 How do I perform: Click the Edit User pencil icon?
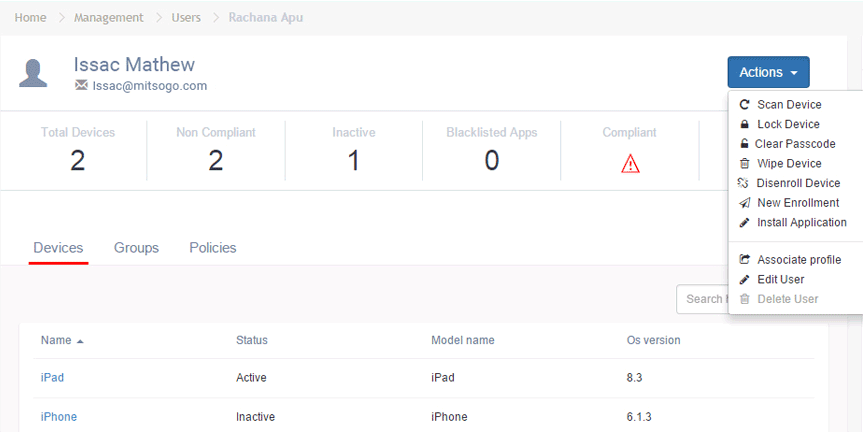coord(744,280)
